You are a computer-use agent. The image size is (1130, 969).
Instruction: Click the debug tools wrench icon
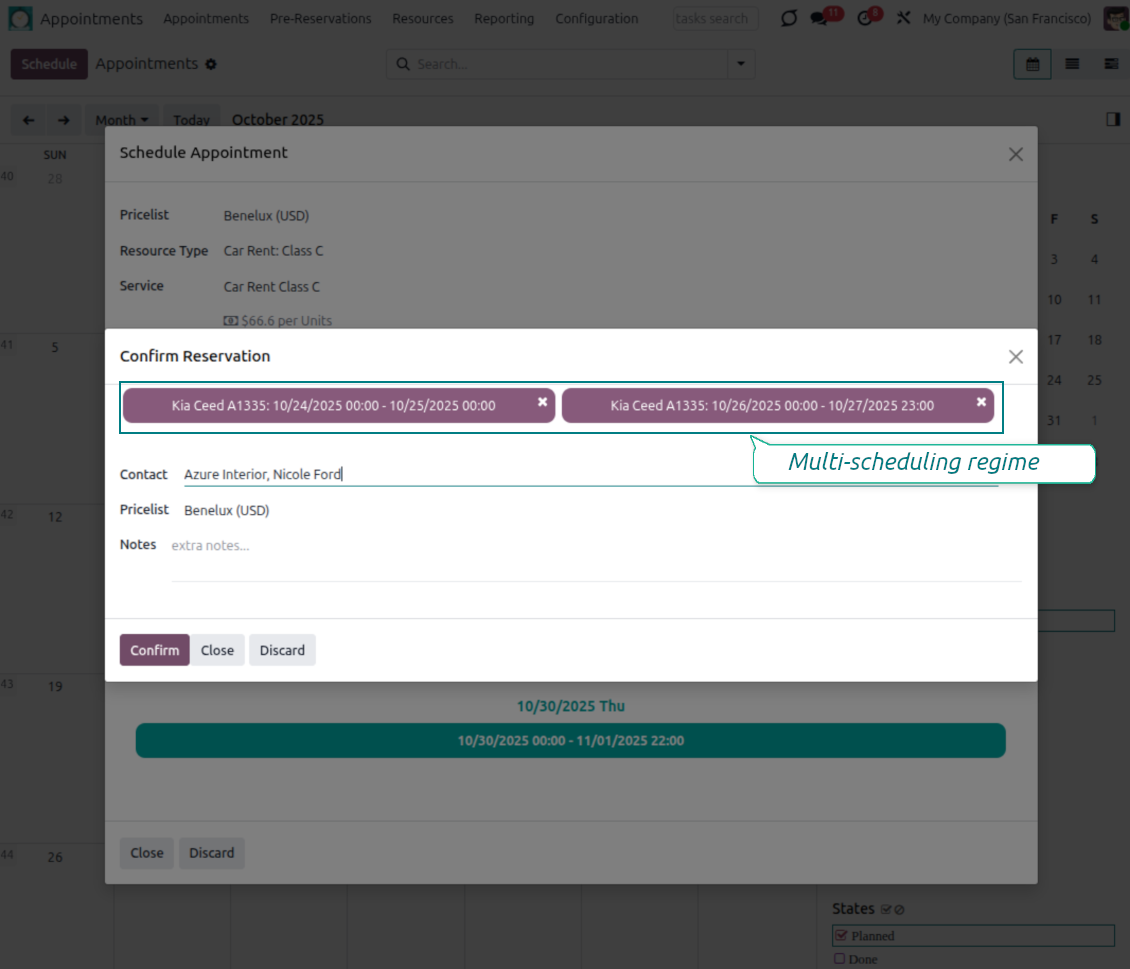click(x=903, y=19)
